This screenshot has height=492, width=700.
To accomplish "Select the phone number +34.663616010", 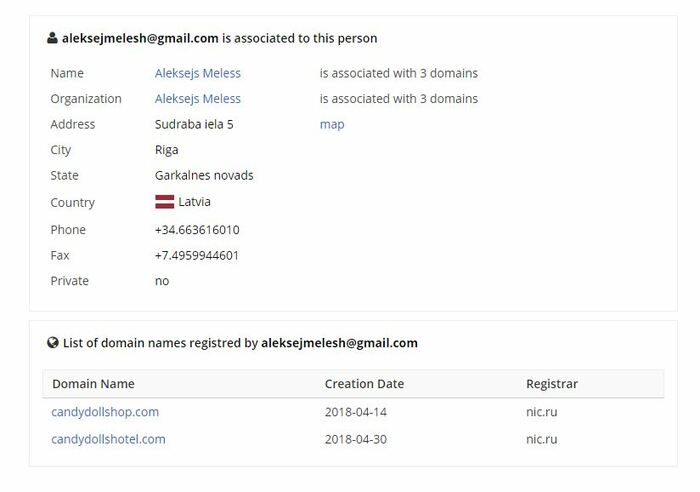I will coord(197,230).
